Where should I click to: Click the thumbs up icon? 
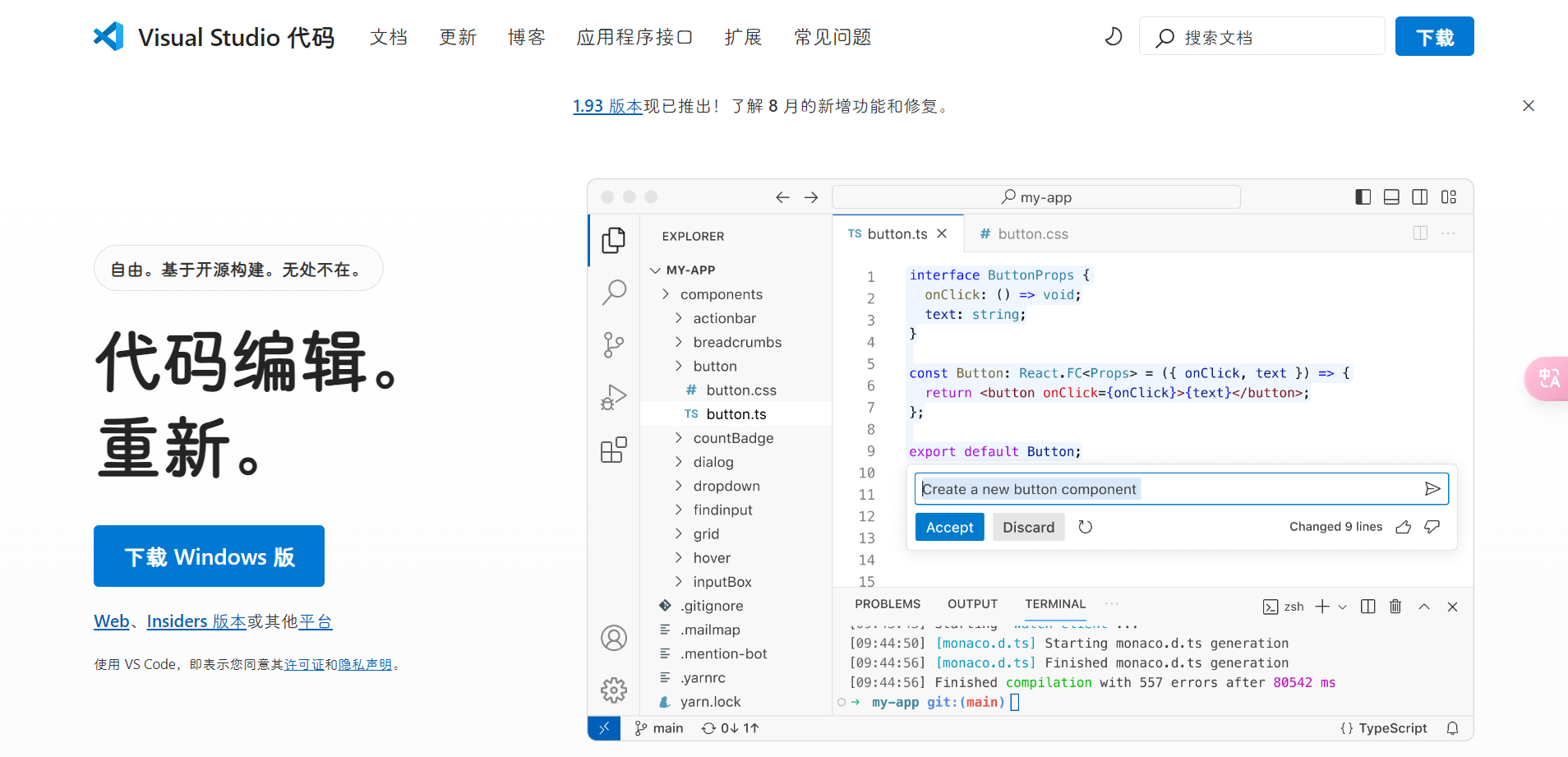1404,527
